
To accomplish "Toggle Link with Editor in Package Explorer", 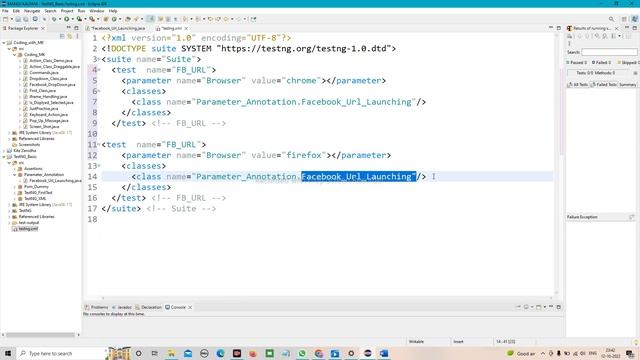I will (69, 36).
